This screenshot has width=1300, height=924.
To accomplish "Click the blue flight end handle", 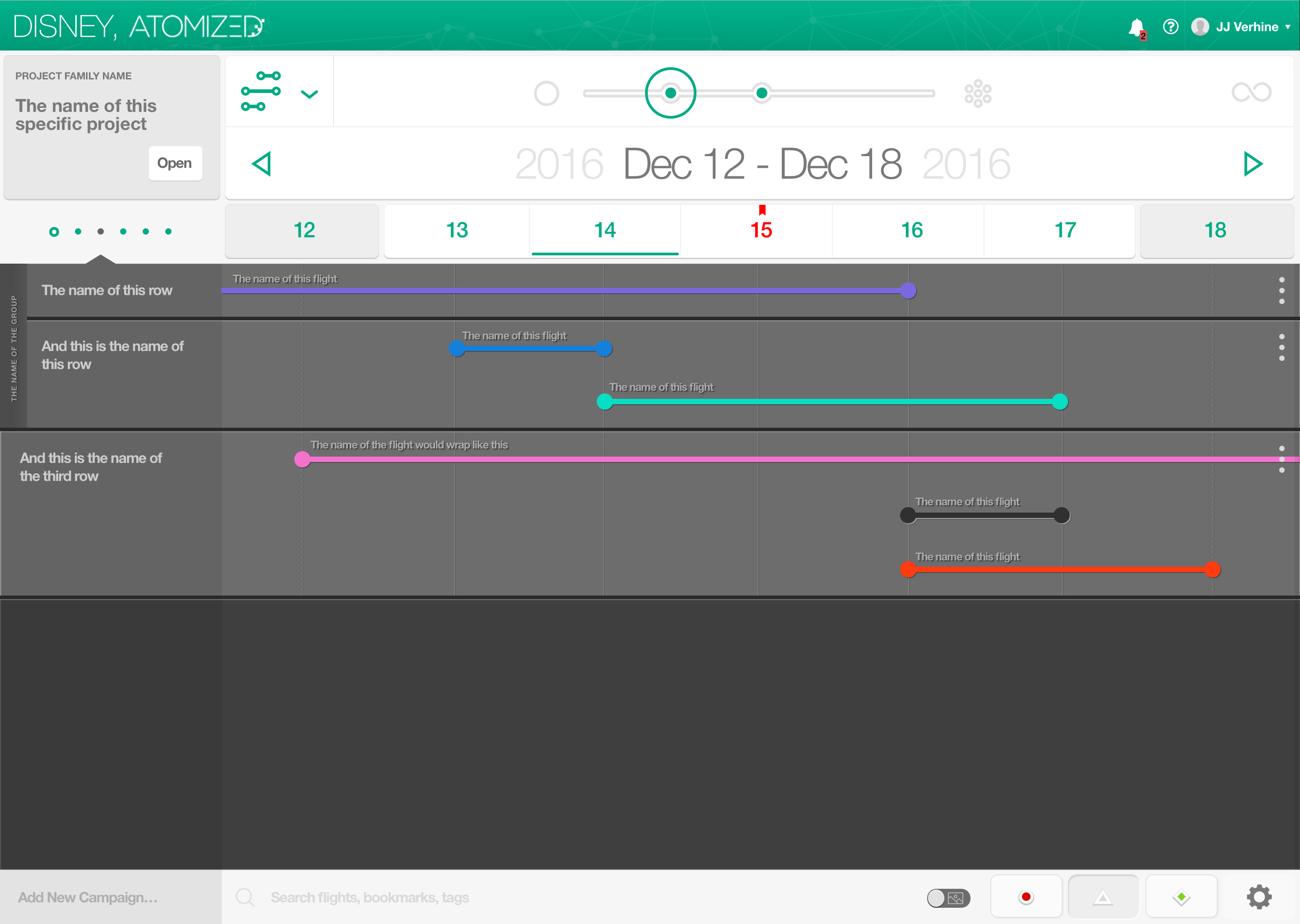I will 604,348.
